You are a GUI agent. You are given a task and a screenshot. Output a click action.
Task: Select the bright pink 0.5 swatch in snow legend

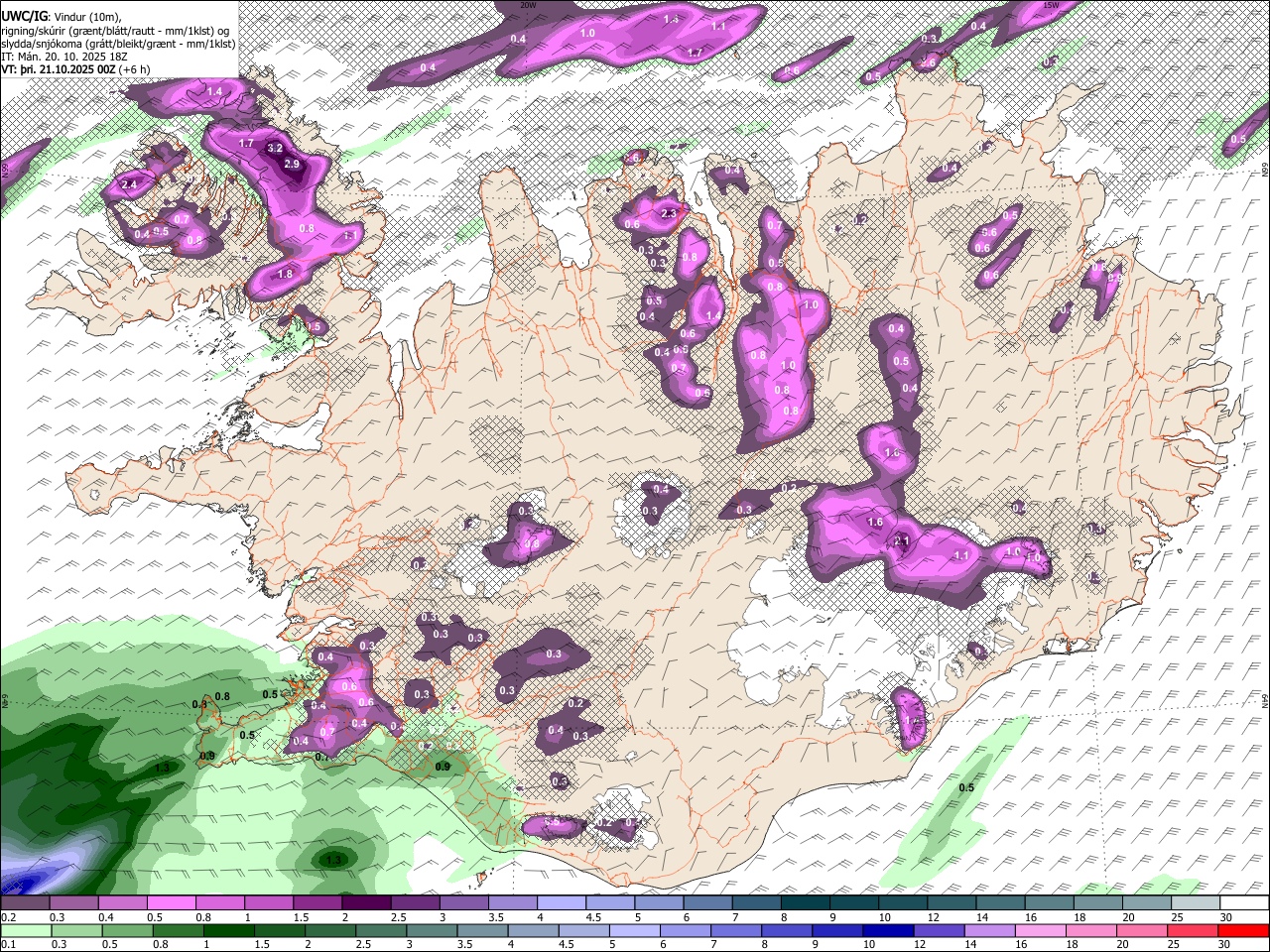tap(171, 903)
